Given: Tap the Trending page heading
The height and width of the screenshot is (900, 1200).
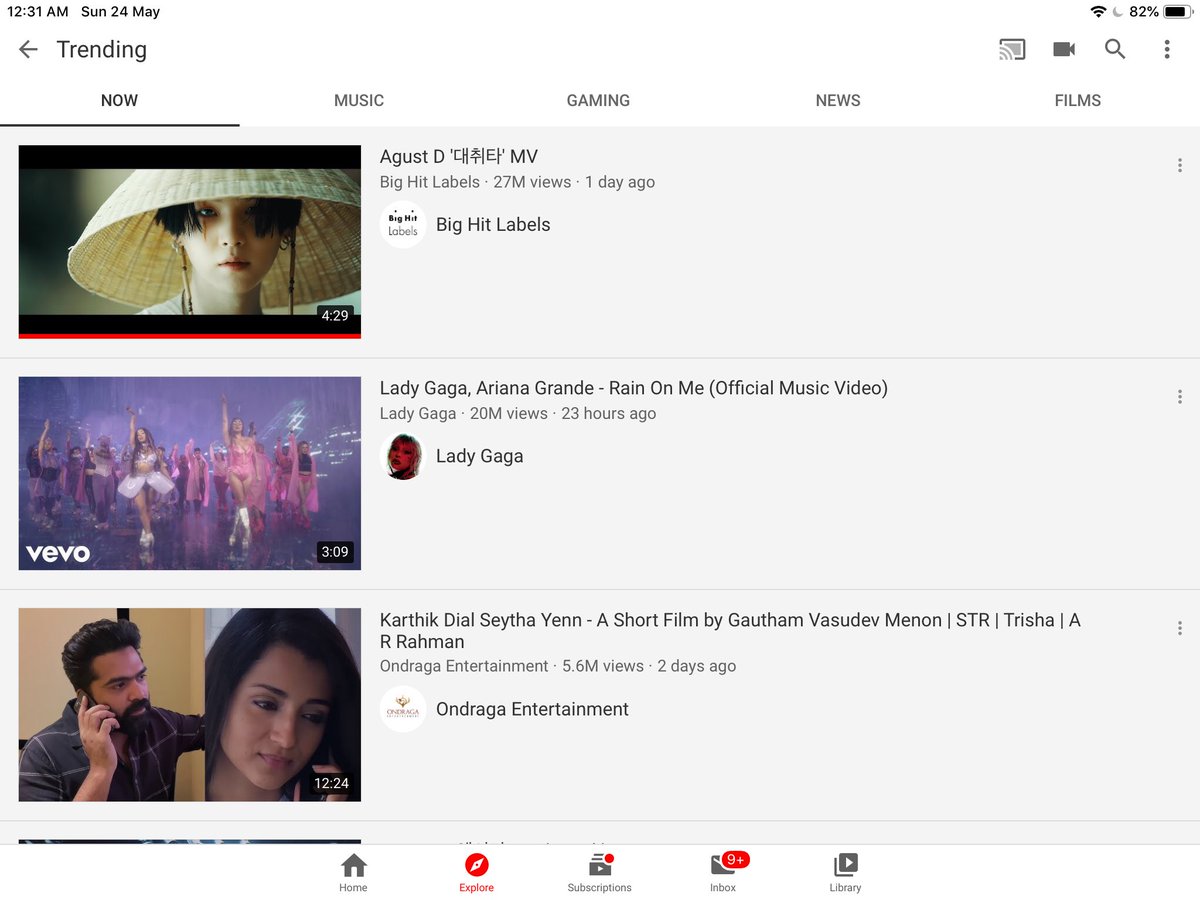Looking at the screenshot, I should click(102, 49).
